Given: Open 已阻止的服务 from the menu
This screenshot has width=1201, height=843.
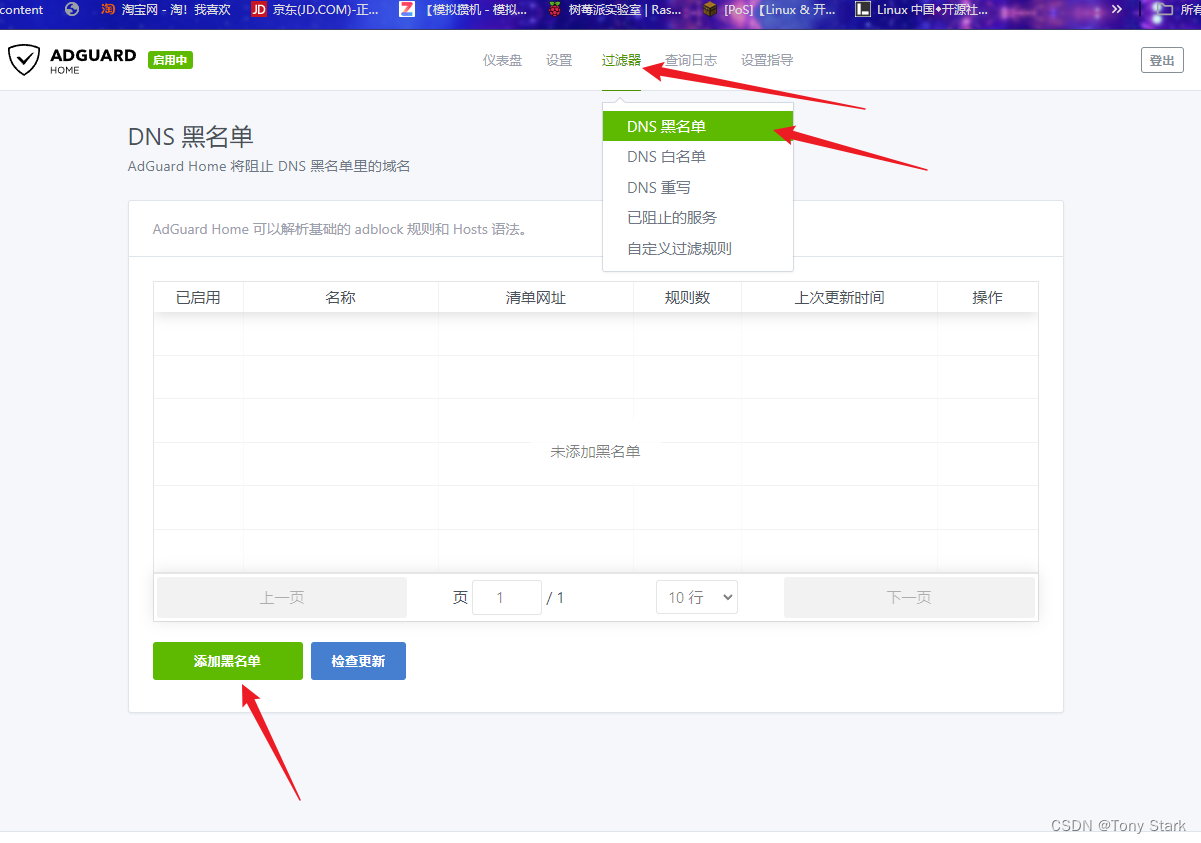Looking at the screenshot, I should pos(698,217).
